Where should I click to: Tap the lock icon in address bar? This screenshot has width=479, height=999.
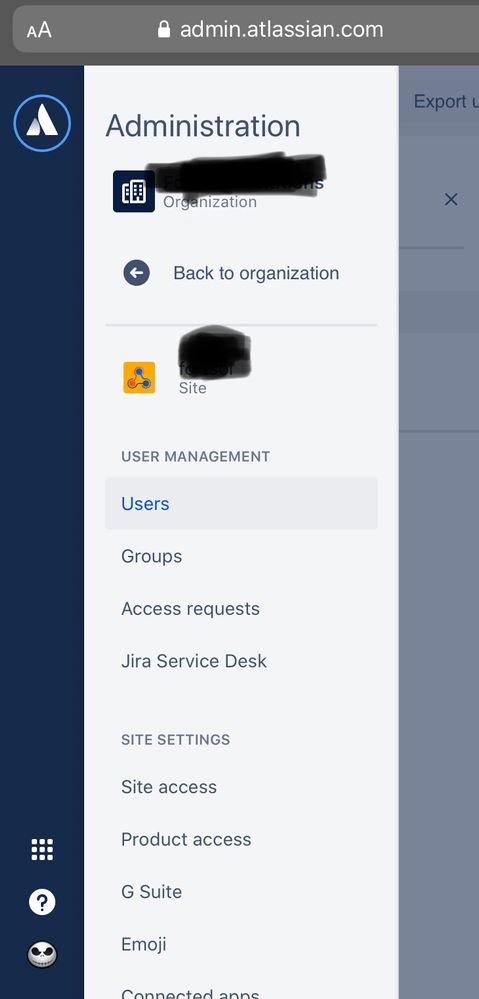[x=164, y=29]
